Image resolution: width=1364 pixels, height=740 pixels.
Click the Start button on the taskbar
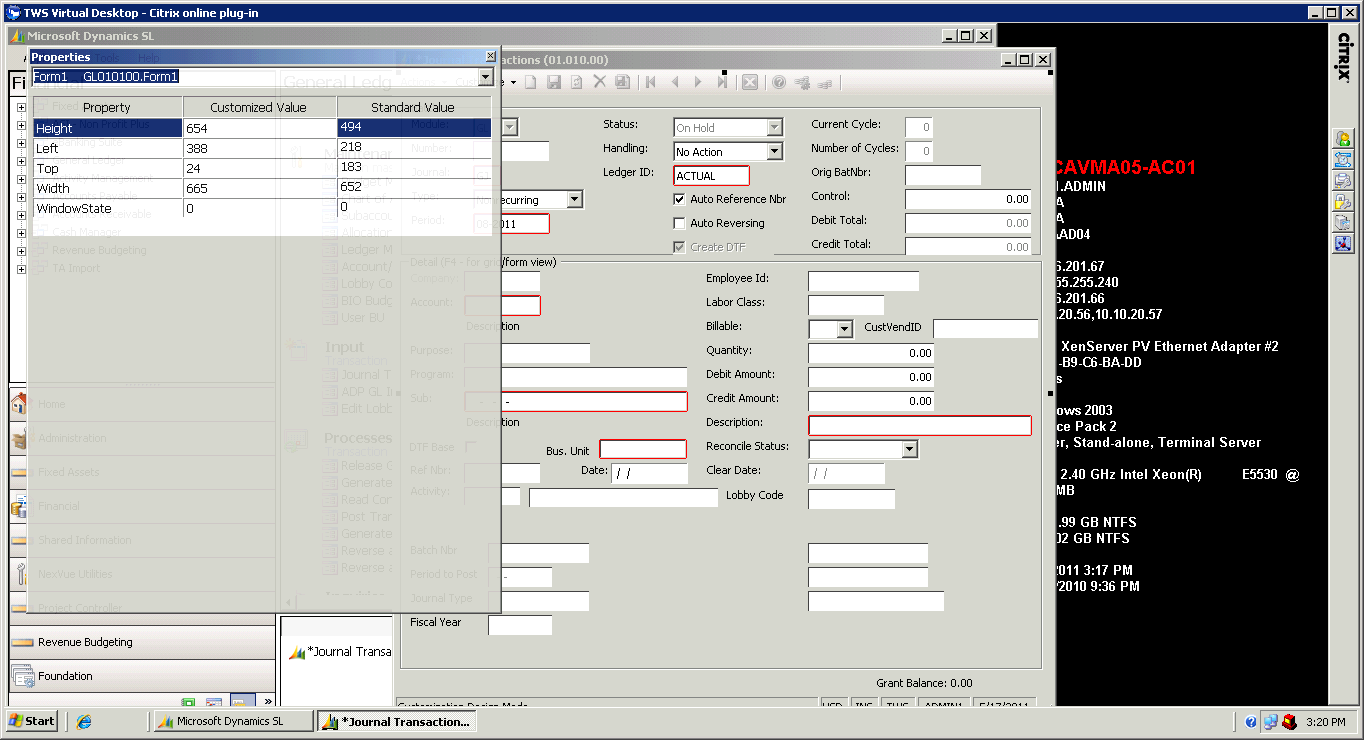pyautogui.click(x=31, y=720)
